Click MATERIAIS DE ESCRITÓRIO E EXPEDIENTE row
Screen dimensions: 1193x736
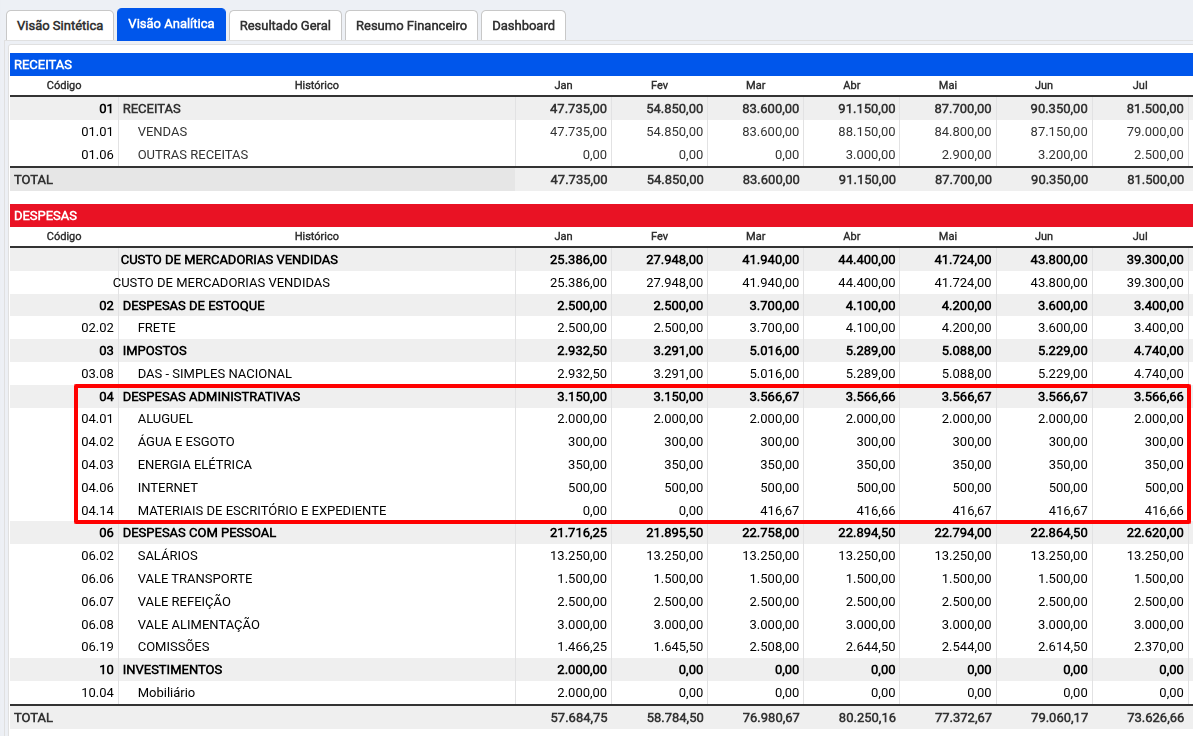coord(261,510)
